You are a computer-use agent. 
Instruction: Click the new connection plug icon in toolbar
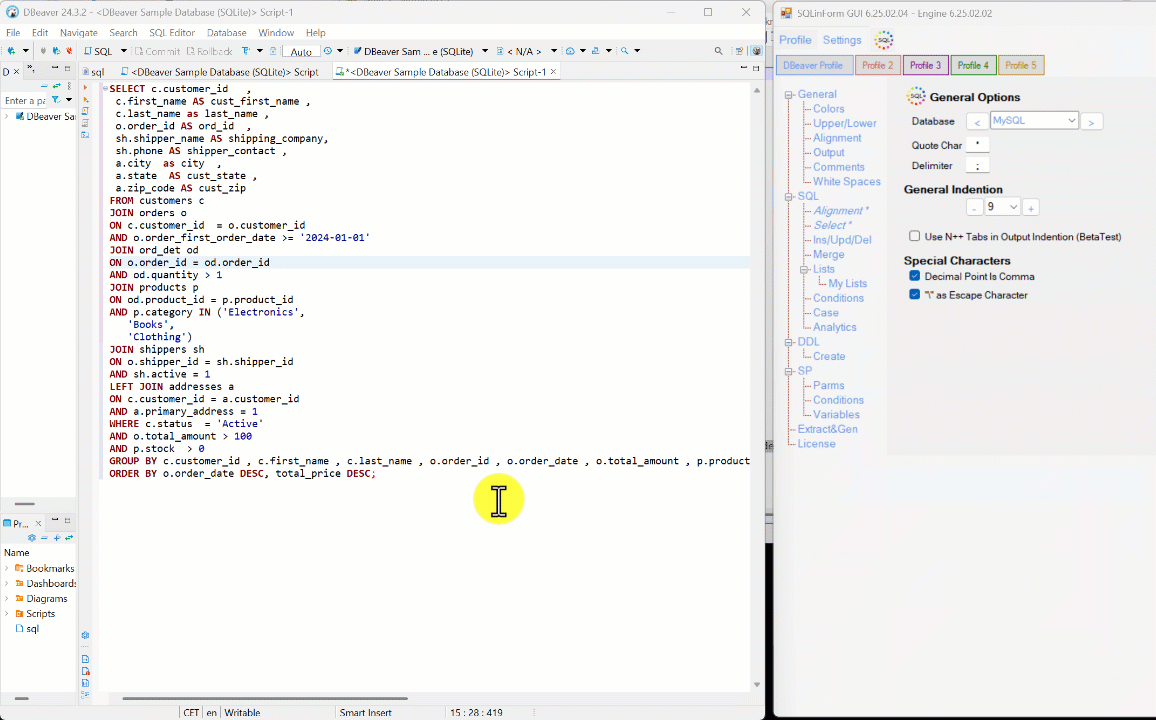(11, 51)
